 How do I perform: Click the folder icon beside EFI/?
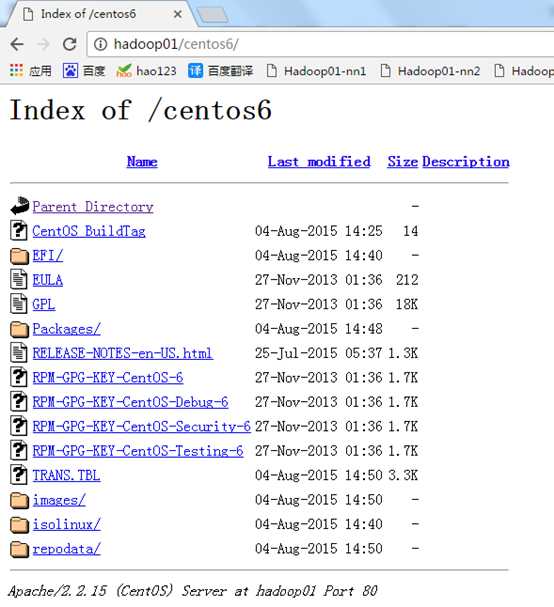[x=19, y=256]
